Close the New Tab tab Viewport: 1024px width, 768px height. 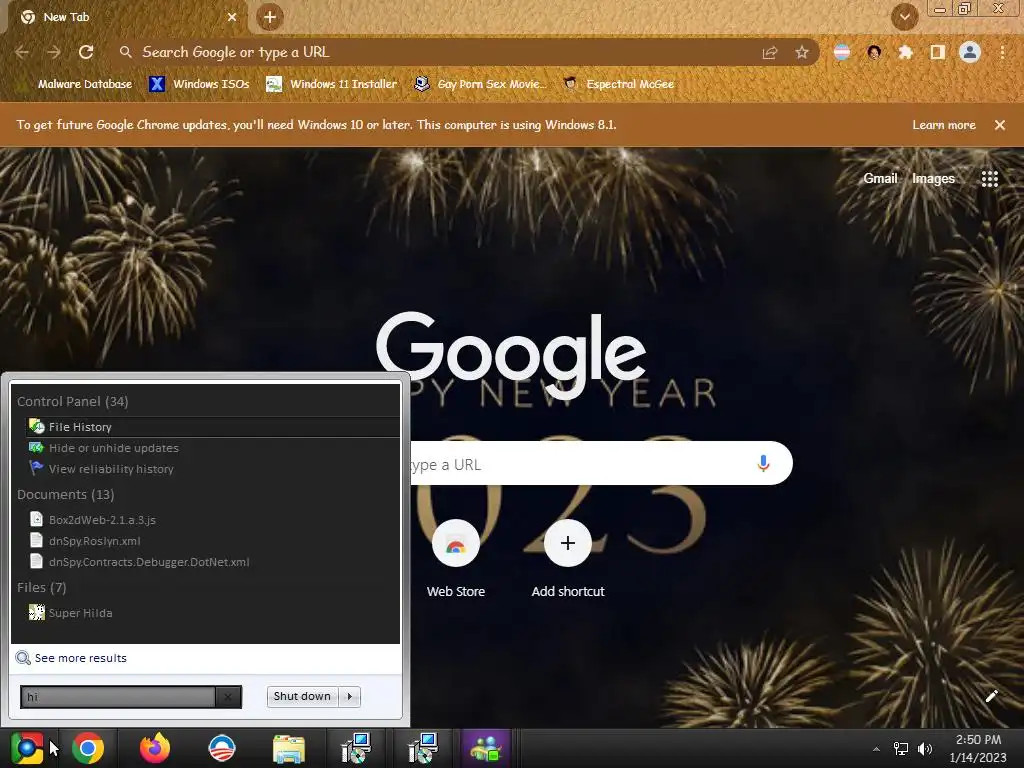coord(232,17)
